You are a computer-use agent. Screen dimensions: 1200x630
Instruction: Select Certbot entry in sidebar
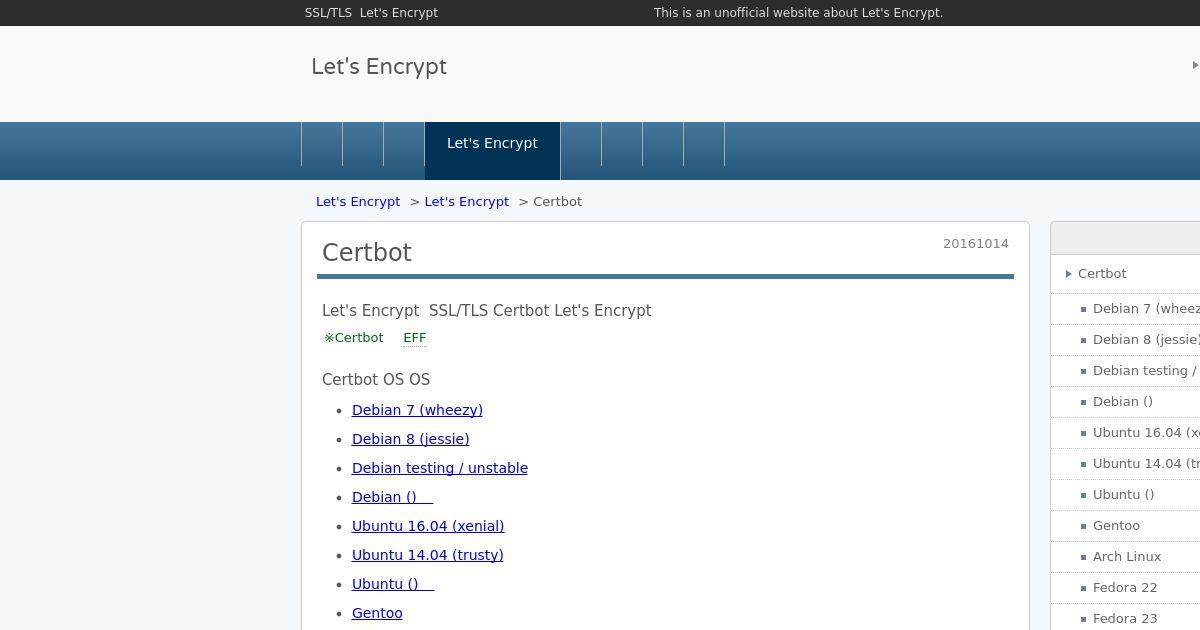point(1102,273)
